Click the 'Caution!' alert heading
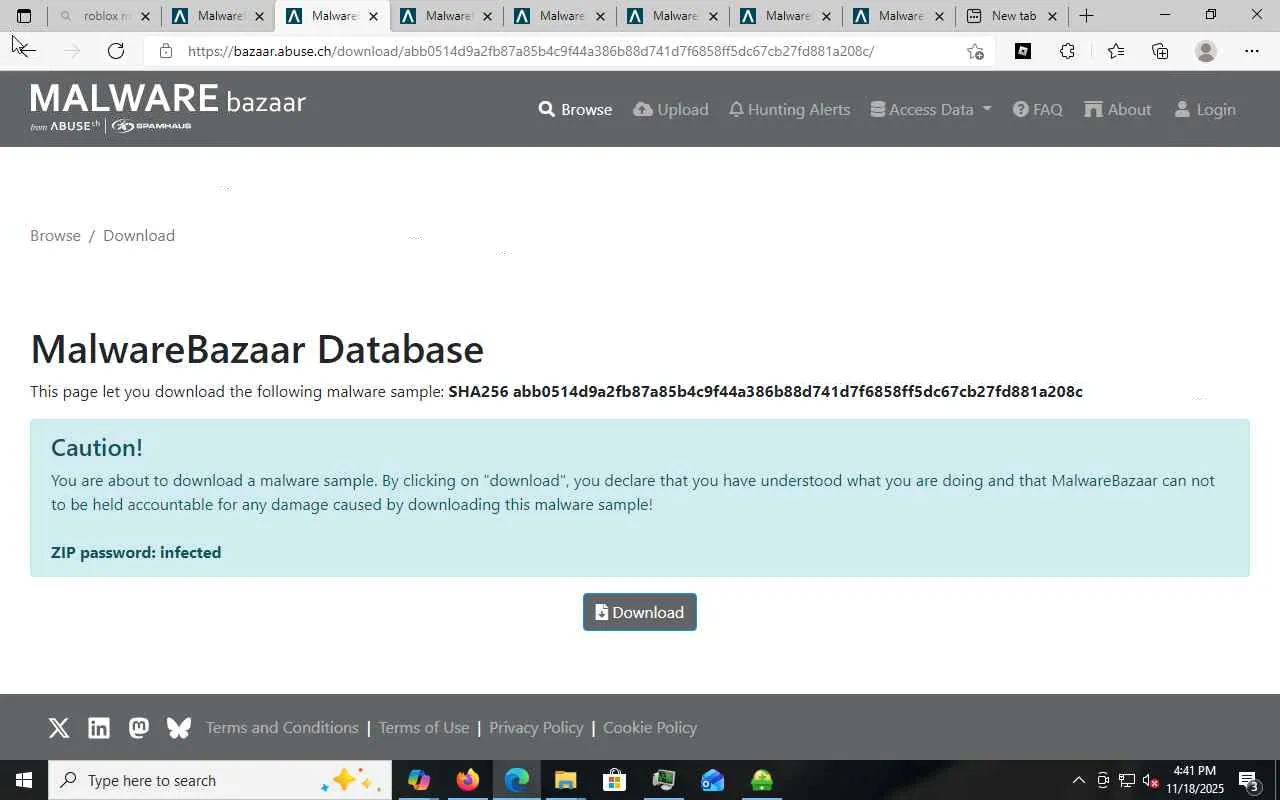 [97, 447]
